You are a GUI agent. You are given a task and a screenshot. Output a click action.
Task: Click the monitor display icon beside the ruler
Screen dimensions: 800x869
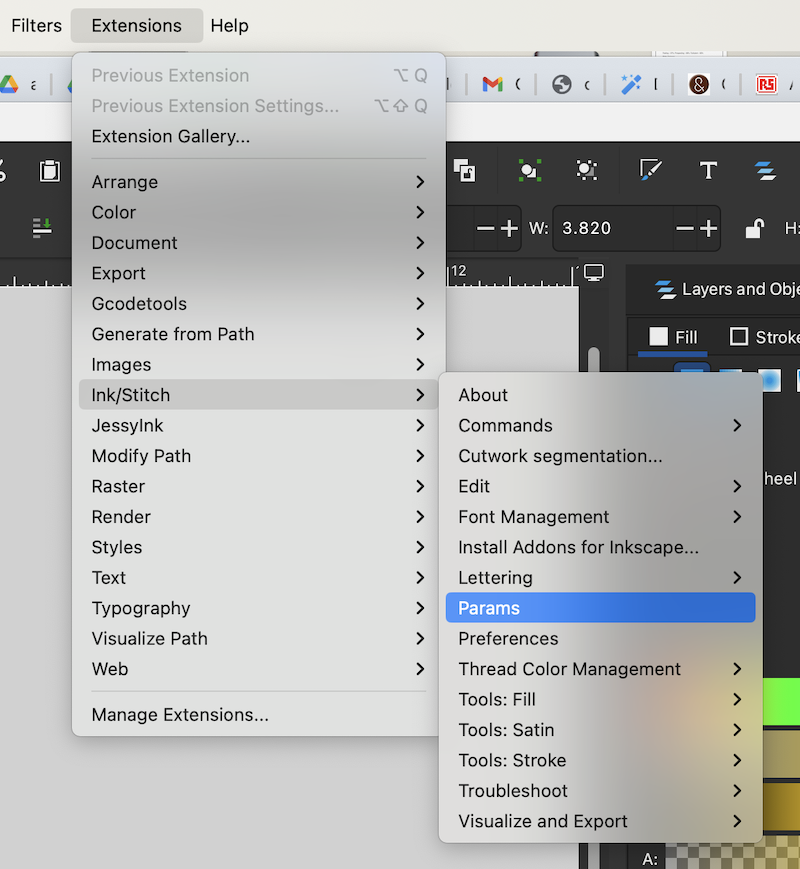pyautogui.click(x=594, y=272)
